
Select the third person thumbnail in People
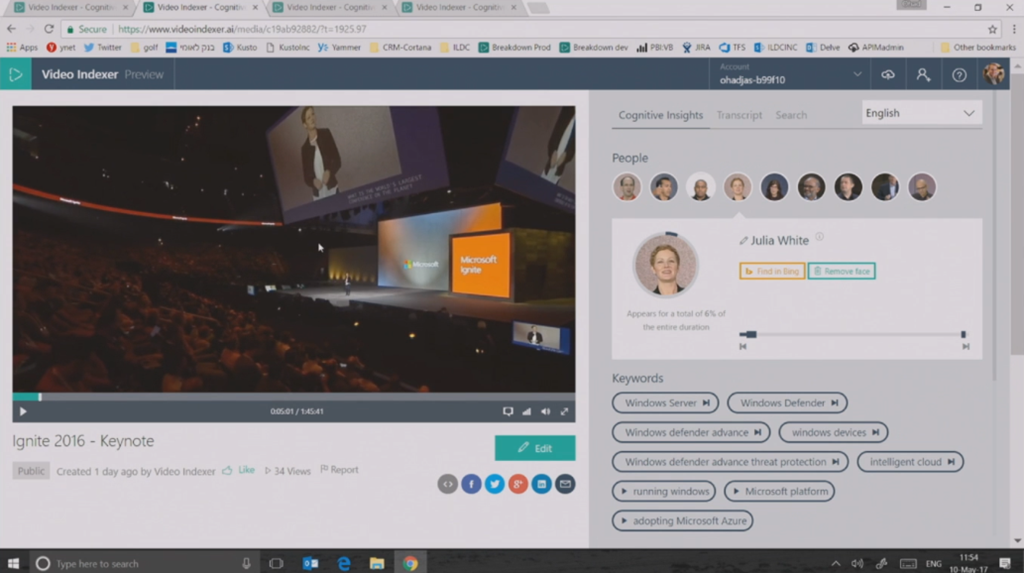pyautogui.click(x=701, y=188)
